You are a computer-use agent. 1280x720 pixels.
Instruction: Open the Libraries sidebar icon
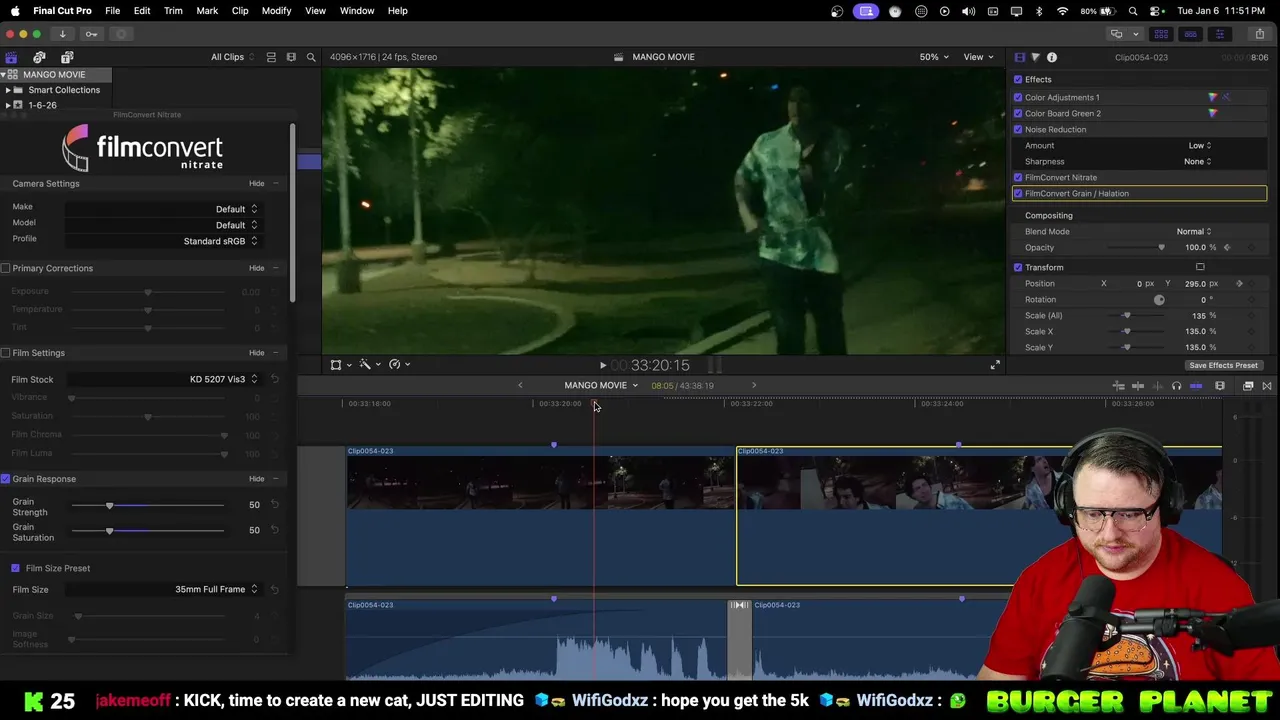(11, 57)
